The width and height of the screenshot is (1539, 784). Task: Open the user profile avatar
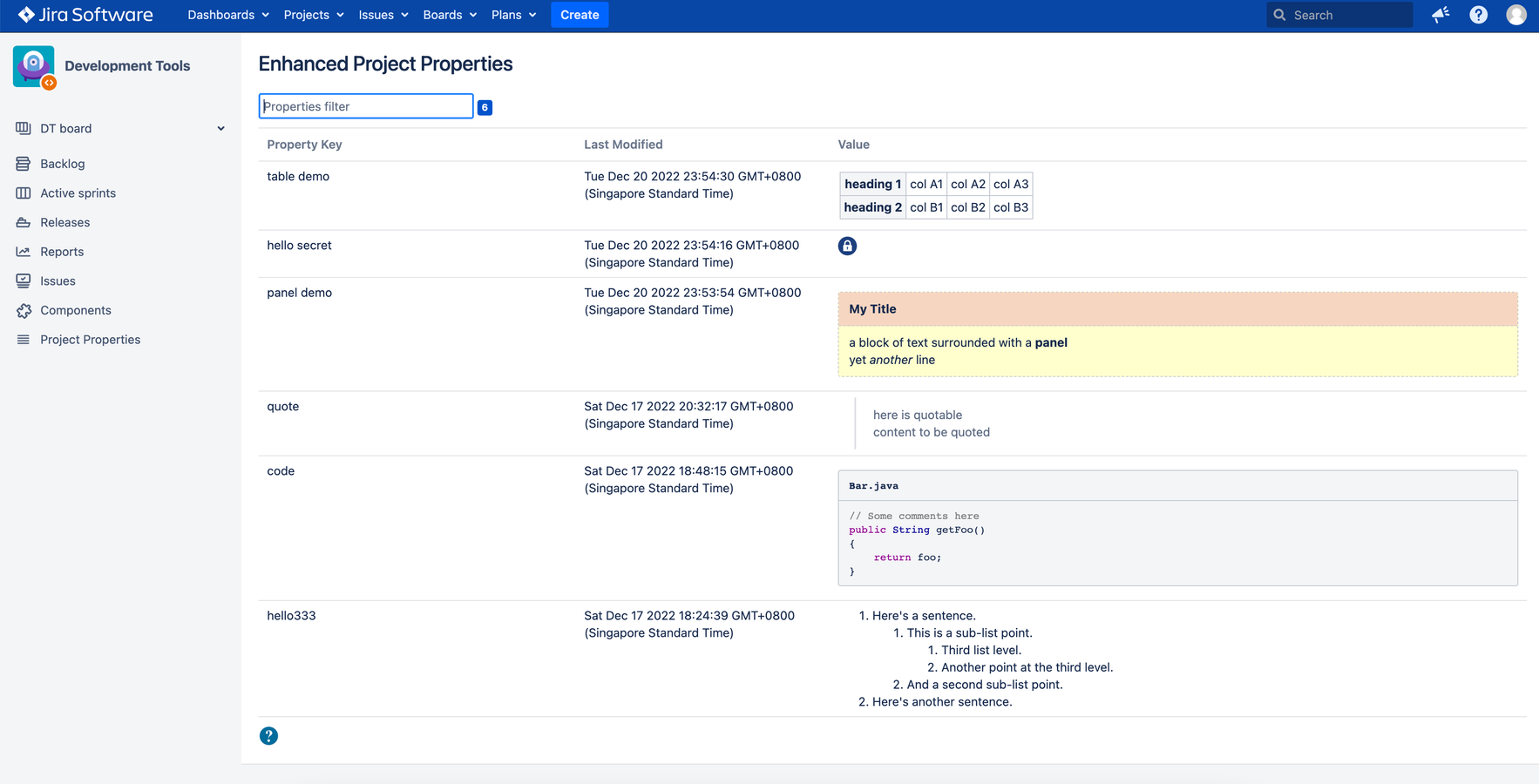[1516, 15]
